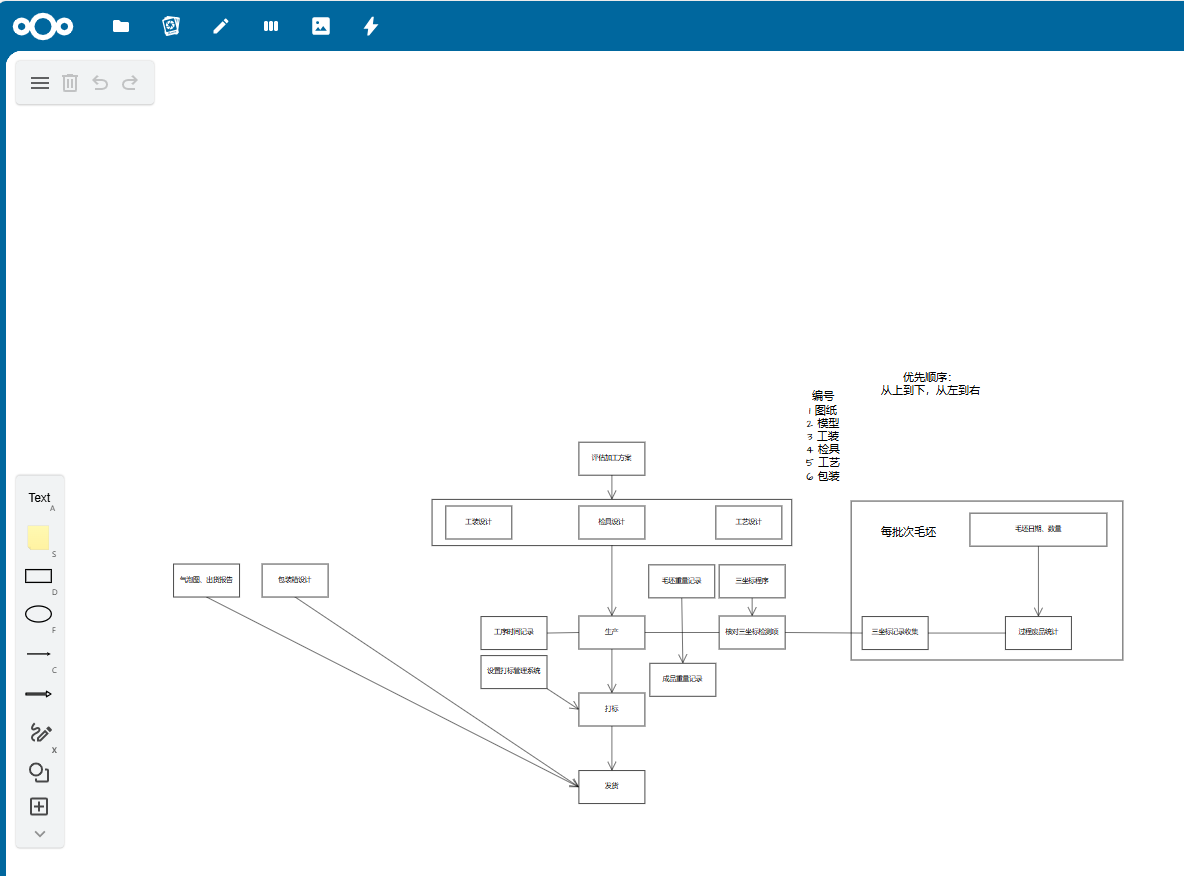
Task: Click the Nextcloud logo
Action: tap(43, 26)
